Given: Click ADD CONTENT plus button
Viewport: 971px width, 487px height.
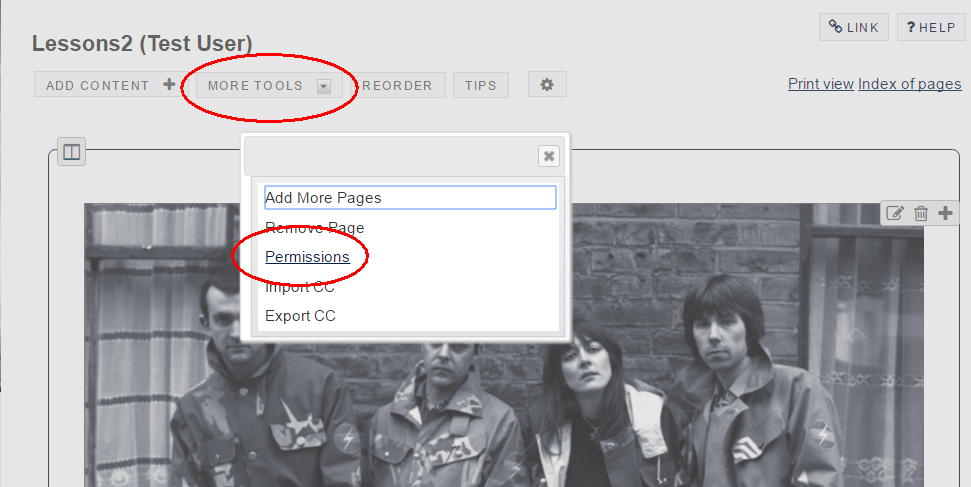Looking at the screenshot, I should click(110, 86).
